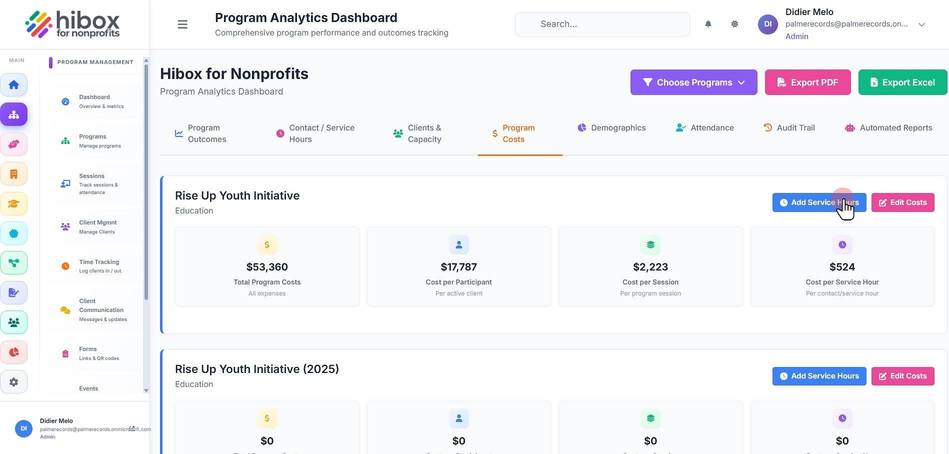The width and height of the screenshot is (949, 454).
Task: Expand the user account chevron
Action: click(922, 25)
